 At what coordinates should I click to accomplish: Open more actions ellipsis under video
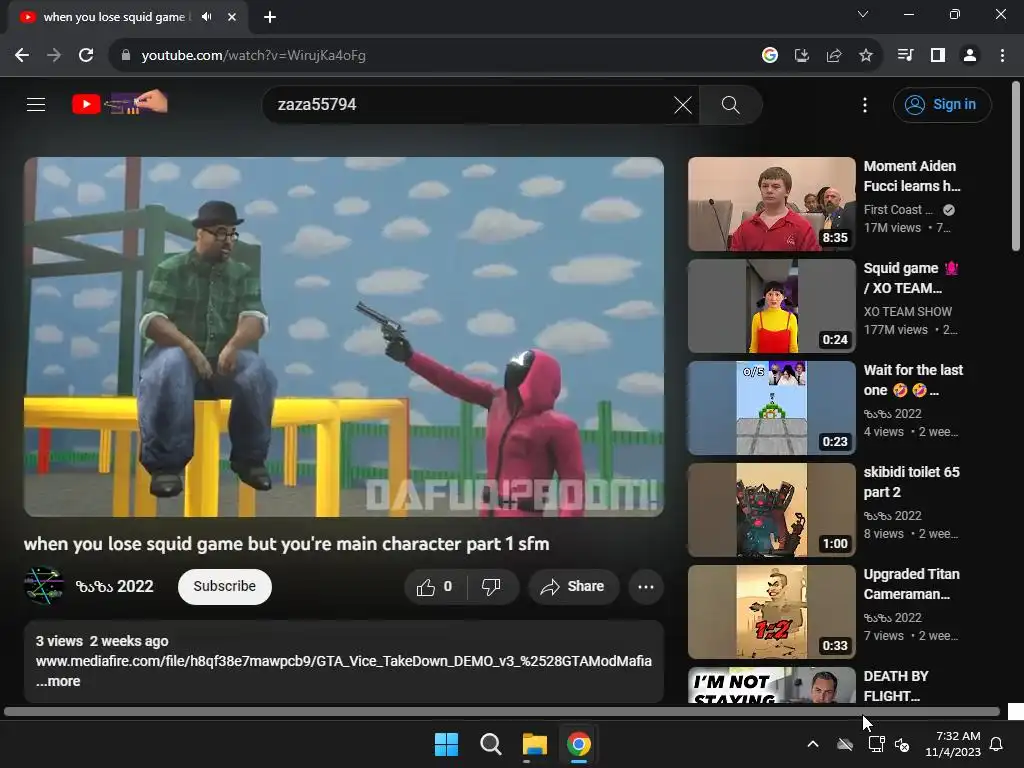(646, 586)
